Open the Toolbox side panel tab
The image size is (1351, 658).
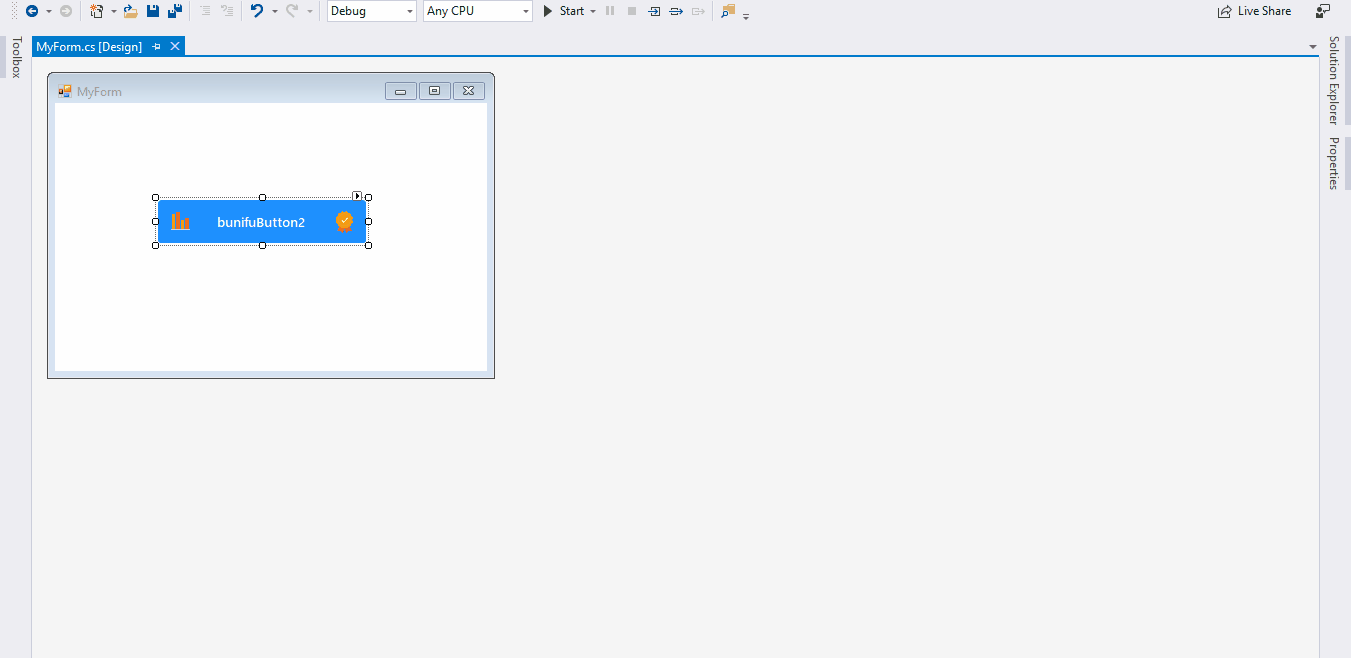pyautogui.click(x=16, y=57)
